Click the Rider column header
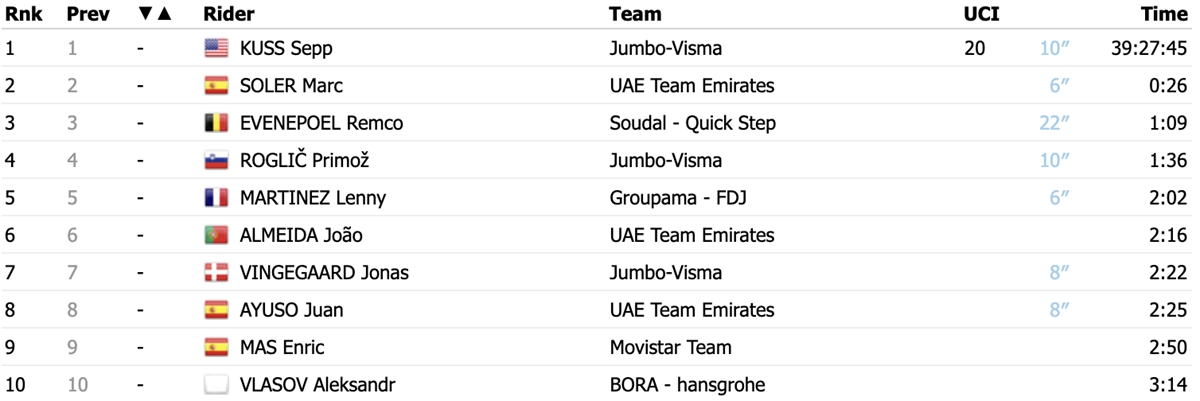This screenshot has width=1200, height=401. tap(228, 14)
